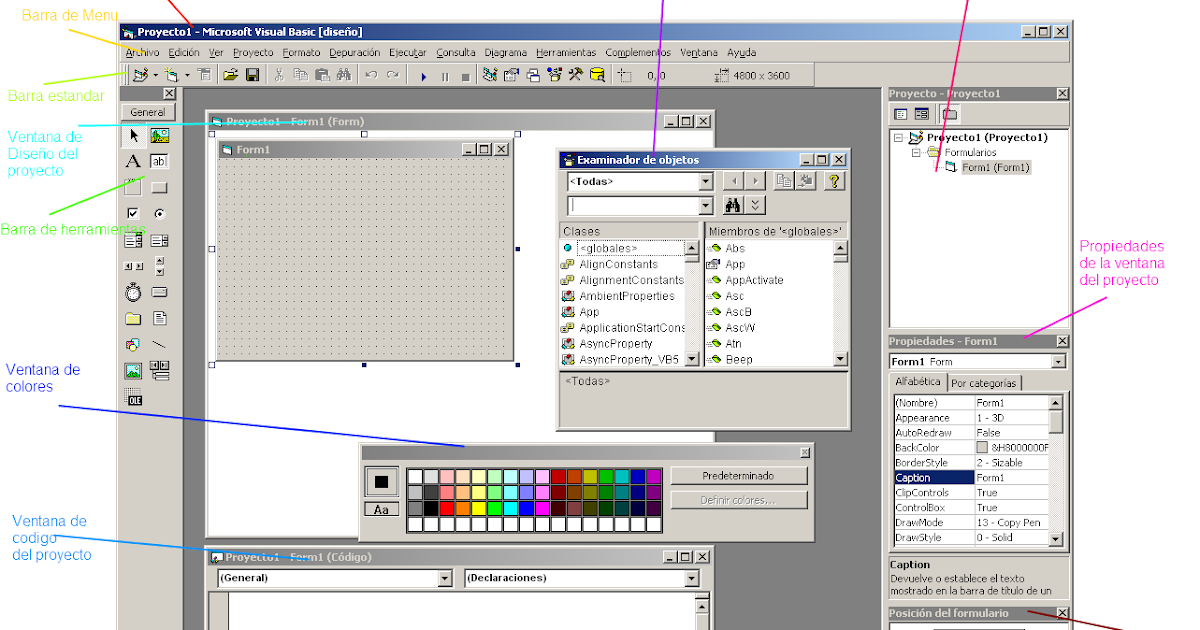This screenshot has width=1200, height=630.
Task: Click the Undo arrow on the toolbar
Action: coord(370,73)
